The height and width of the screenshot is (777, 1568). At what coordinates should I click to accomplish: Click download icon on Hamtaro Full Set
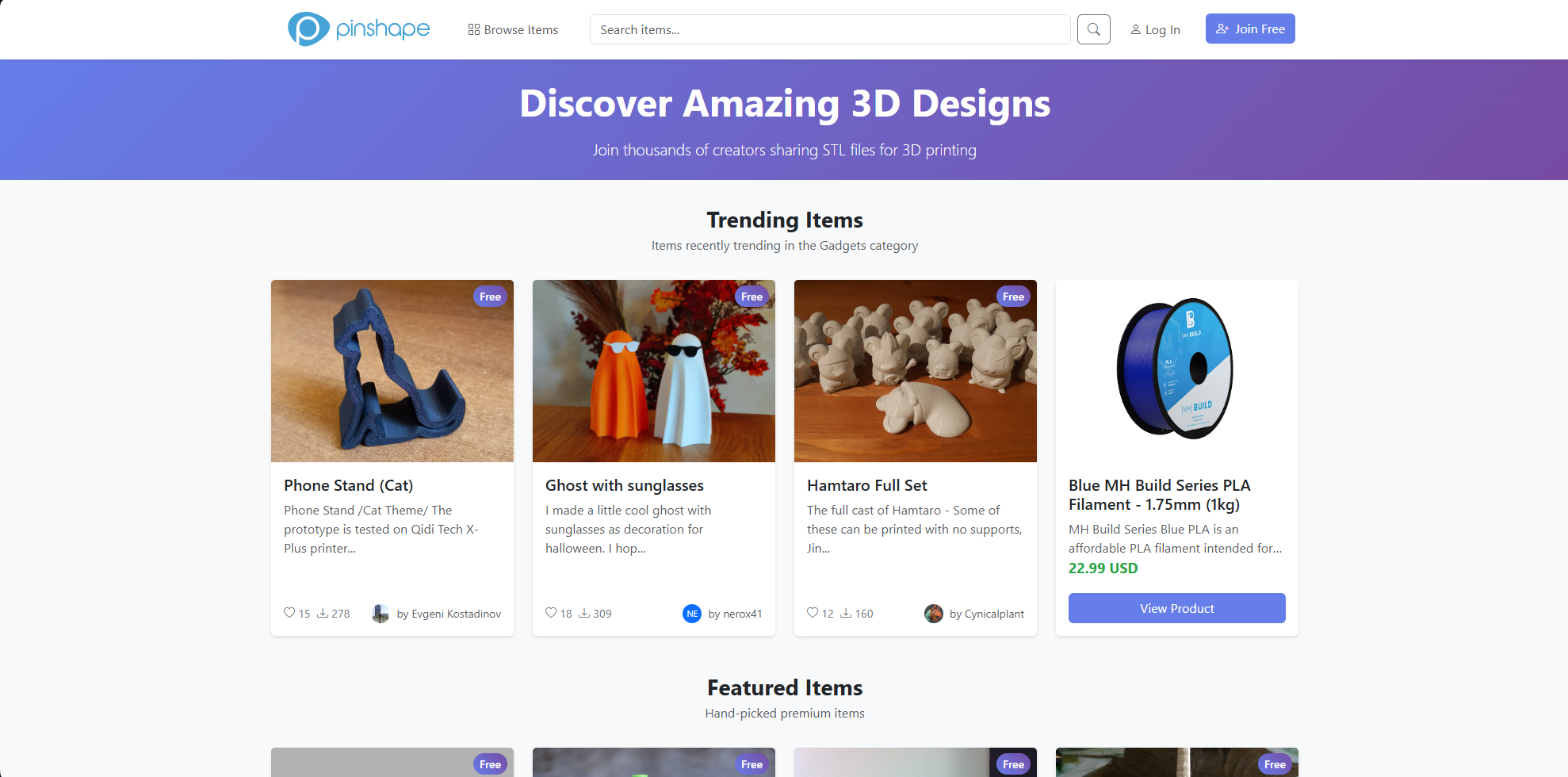tap(846, 613)
